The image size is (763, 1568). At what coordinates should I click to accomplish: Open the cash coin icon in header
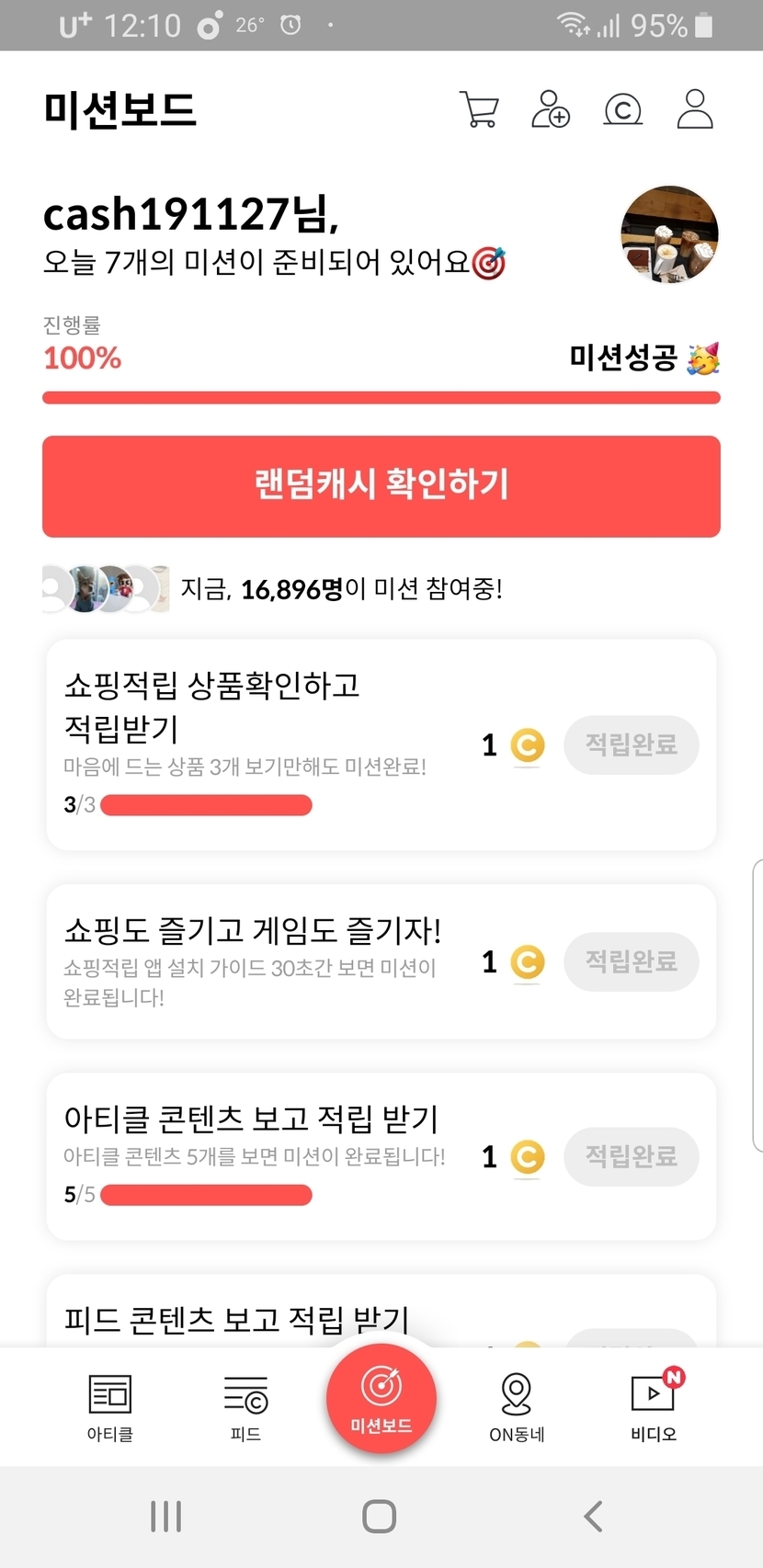click(x=622, y=110)
